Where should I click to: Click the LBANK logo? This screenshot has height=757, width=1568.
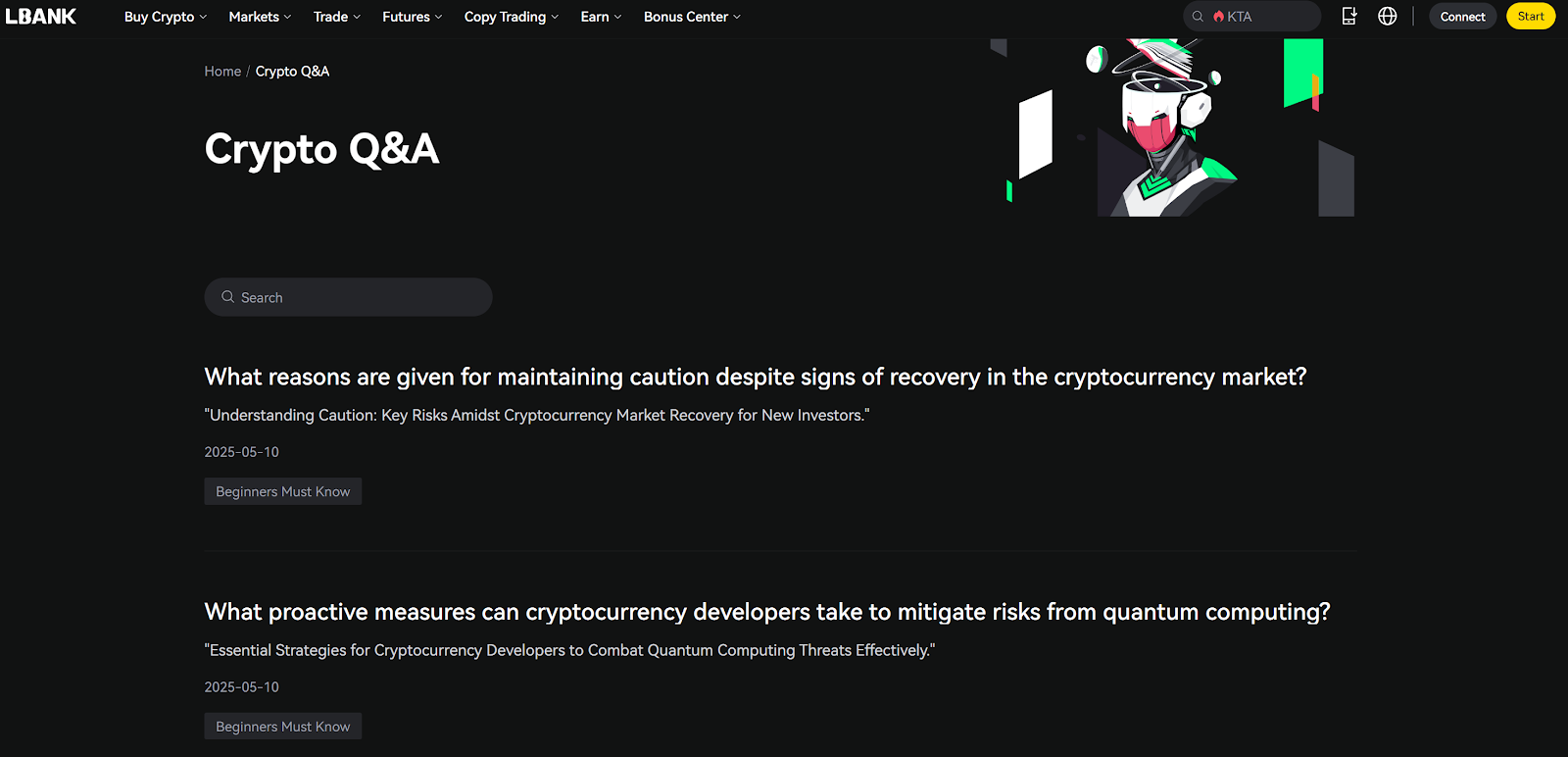[x=41, y=17]
